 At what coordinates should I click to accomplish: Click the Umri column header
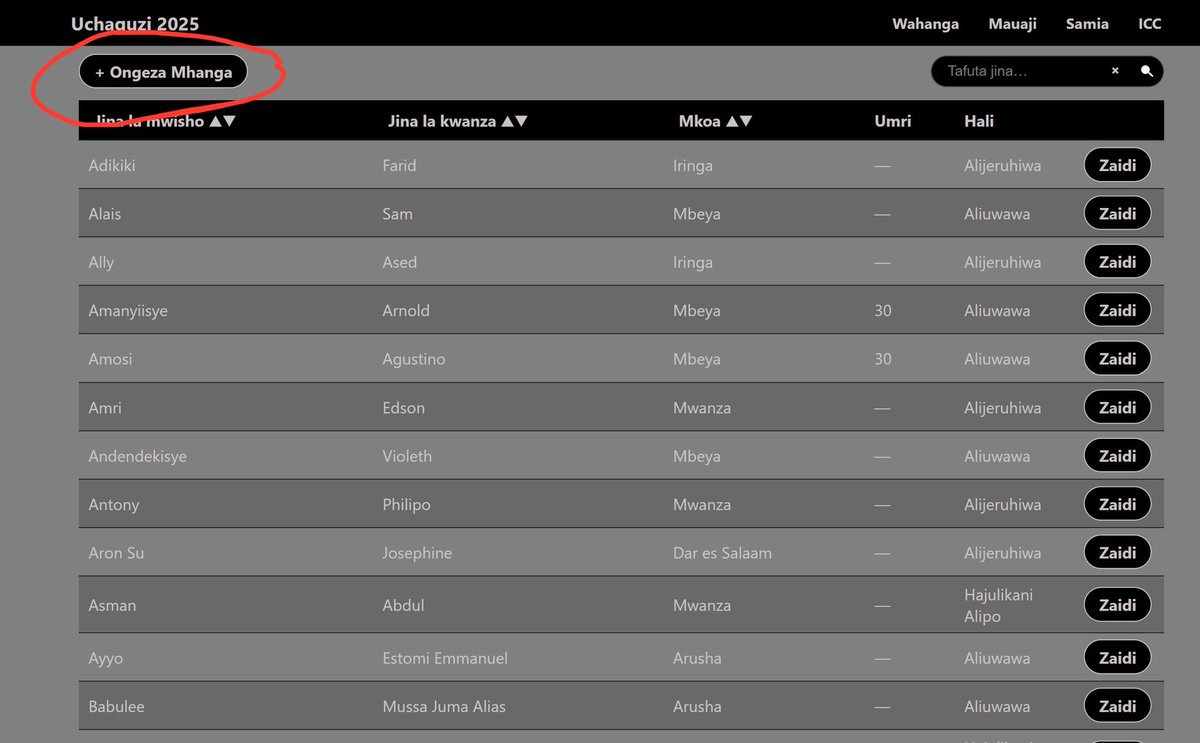tap(893, 121)
